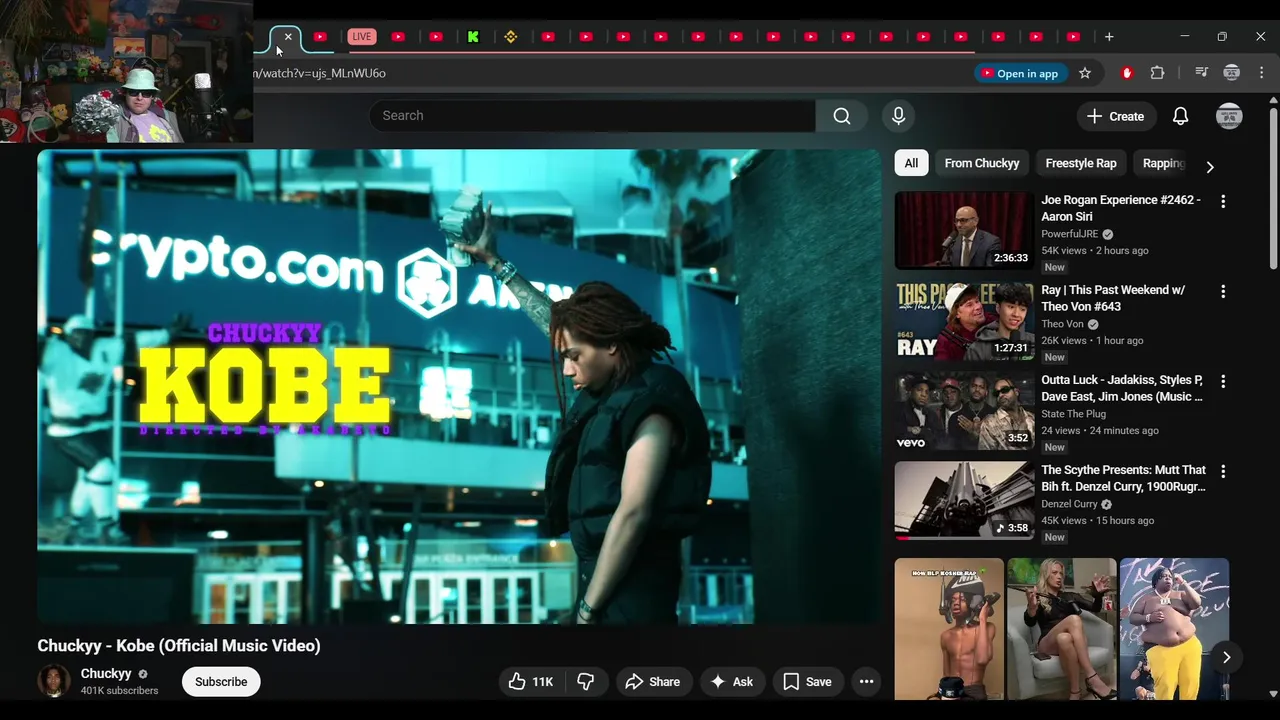Screen dimensions: 1280x720
Task: Open the Shorts thumbnail with yellow pants
Action: point(1174,629)
